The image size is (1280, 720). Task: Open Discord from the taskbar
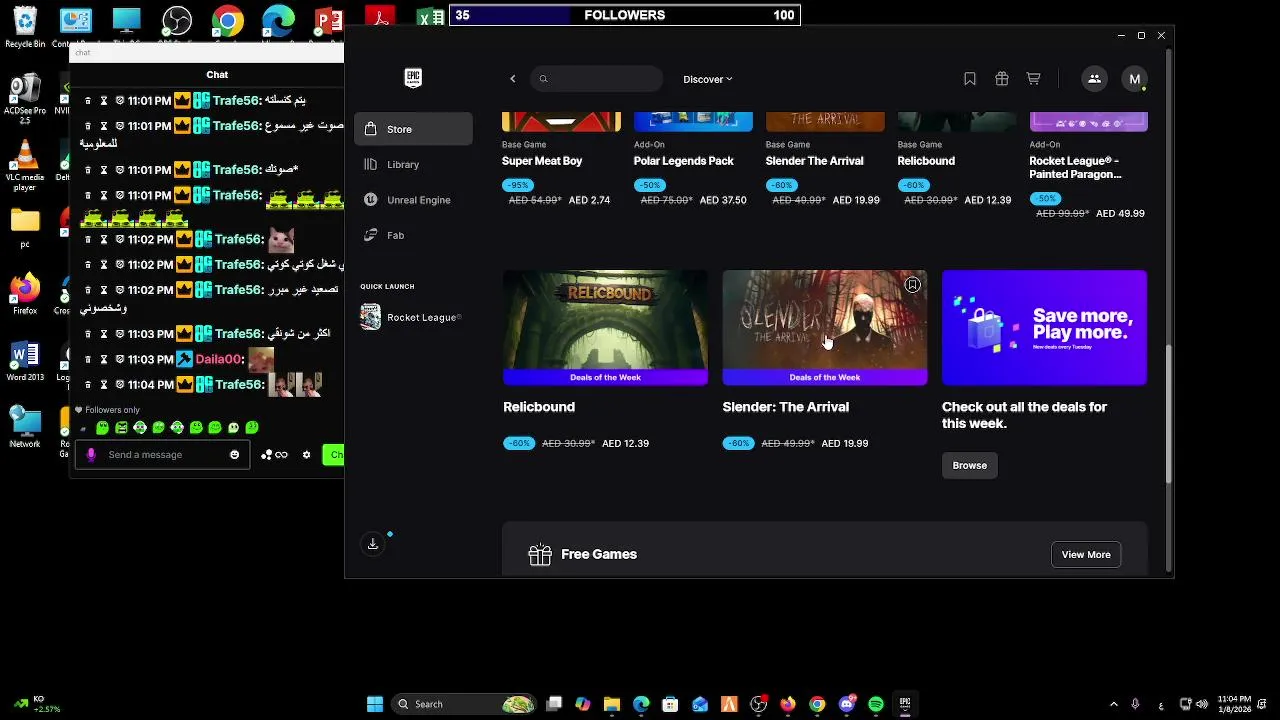click(x=847, y=704)
